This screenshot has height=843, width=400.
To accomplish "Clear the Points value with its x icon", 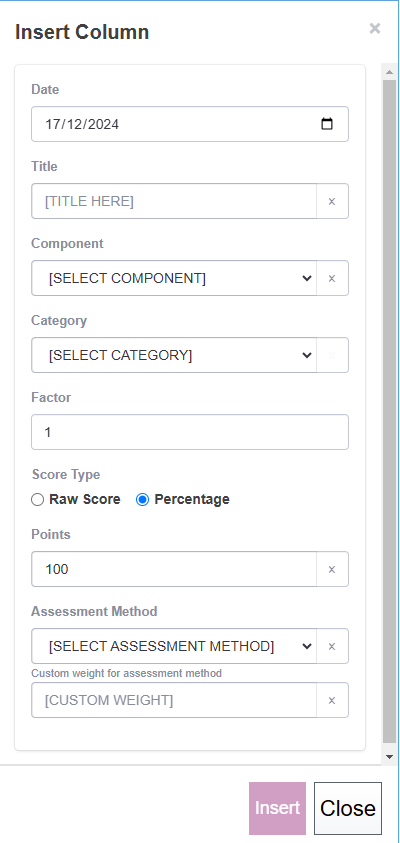I will click(x=332, y=569).
